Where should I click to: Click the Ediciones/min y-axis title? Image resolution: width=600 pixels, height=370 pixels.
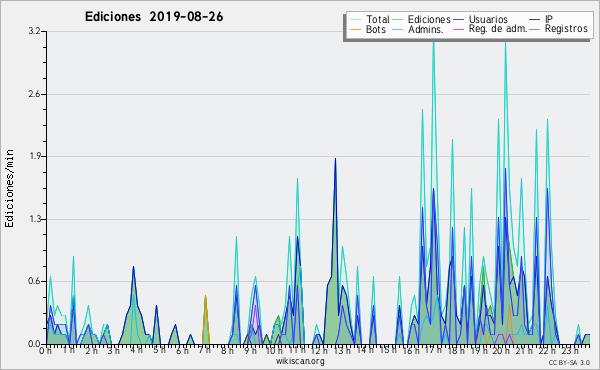click(x=9, y=188)
